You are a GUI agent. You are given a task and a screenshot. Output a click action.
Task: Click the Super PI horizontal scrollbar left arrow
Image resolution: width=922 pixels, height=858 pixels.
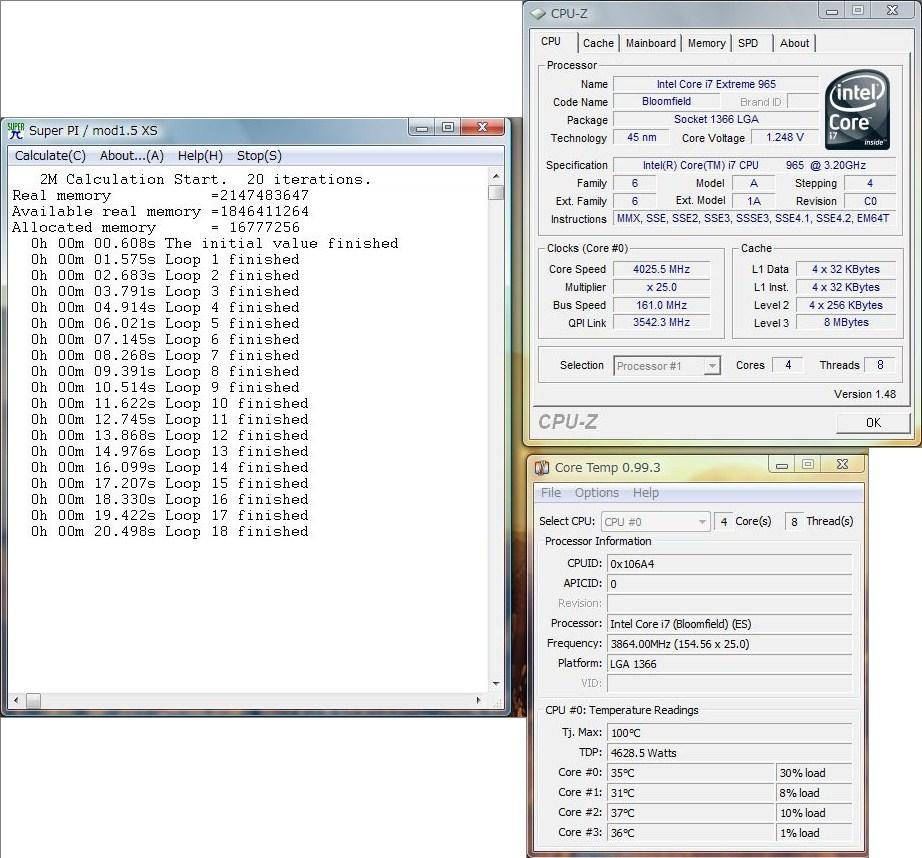[16, 702]
